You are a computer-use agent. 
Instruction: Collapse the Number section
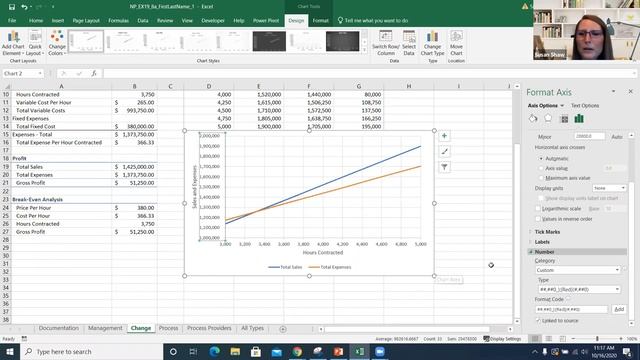pyautogui.click(x=531, y=252)
